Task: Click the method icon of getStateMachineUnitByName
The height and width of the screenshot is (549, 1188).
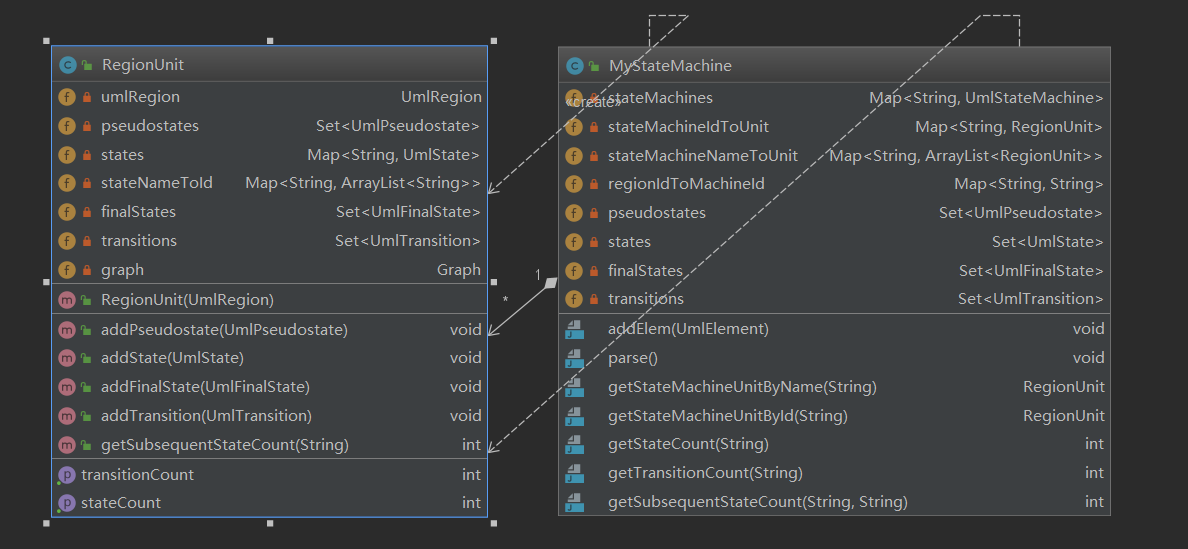Action: (x=574, y=387)
